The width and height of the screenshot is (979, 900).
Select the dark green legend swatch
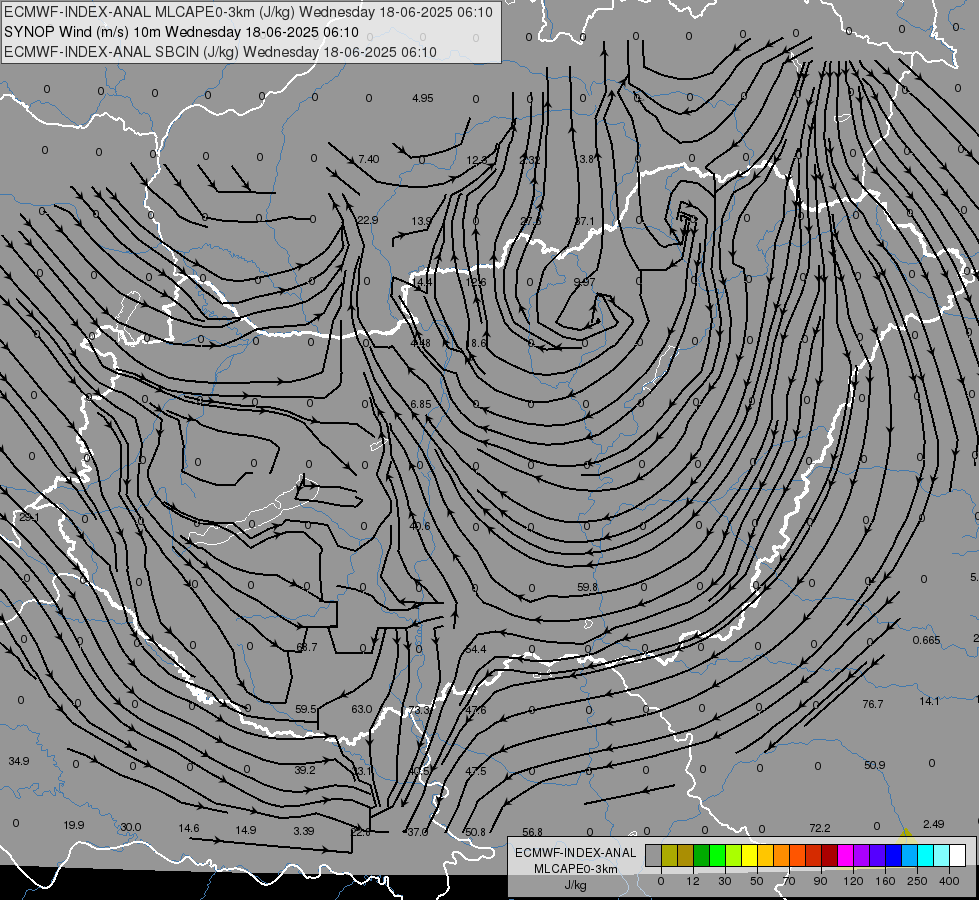pyautogui.click(x=702, y=855)
